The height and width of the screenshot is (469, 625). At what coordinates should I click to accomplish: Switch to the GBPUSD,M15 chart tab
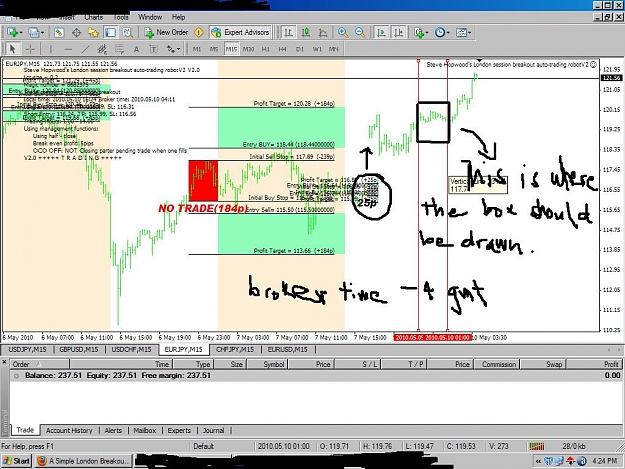[79, 349]
